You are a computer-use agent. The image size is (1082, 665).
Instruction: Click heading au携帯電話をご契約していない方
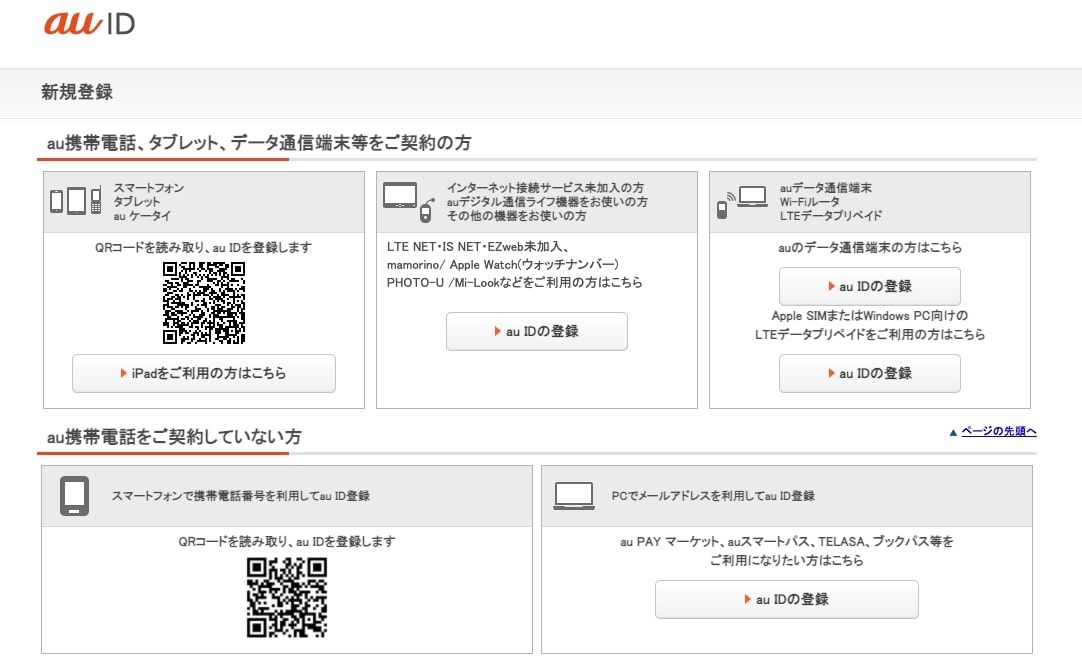point(174,437)
